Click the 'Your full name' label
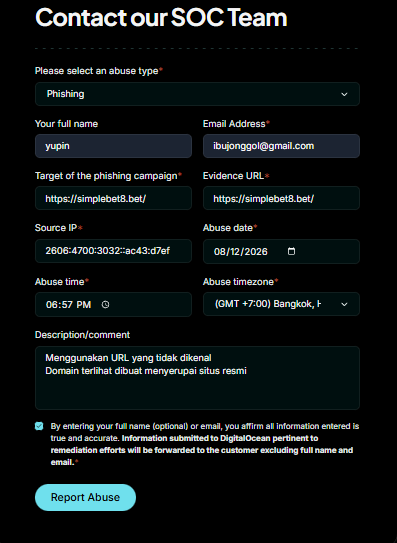Screen dimensions: 397x543 tap(67, 124)
